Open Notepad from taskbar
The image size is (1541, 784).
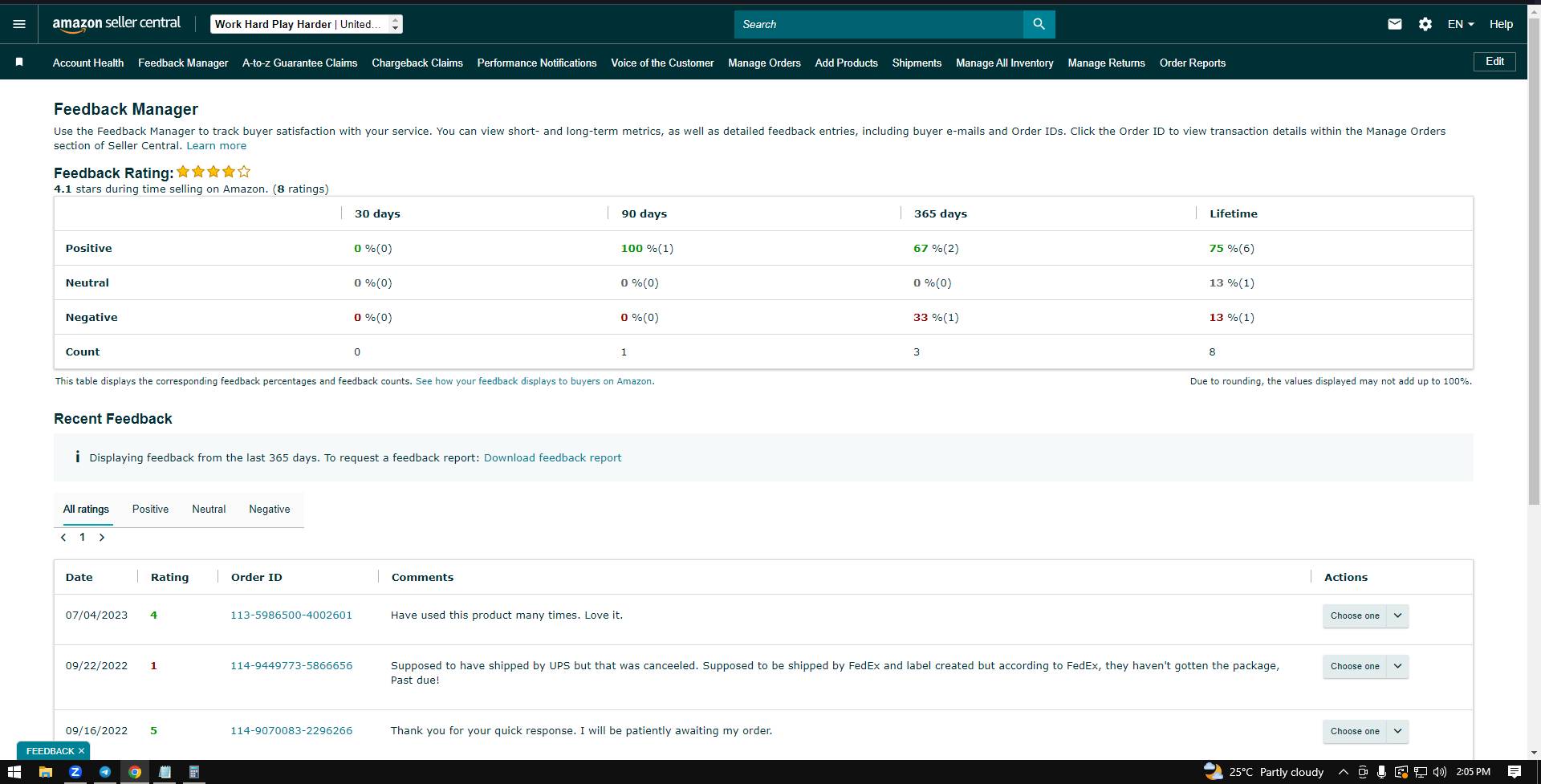165,772
